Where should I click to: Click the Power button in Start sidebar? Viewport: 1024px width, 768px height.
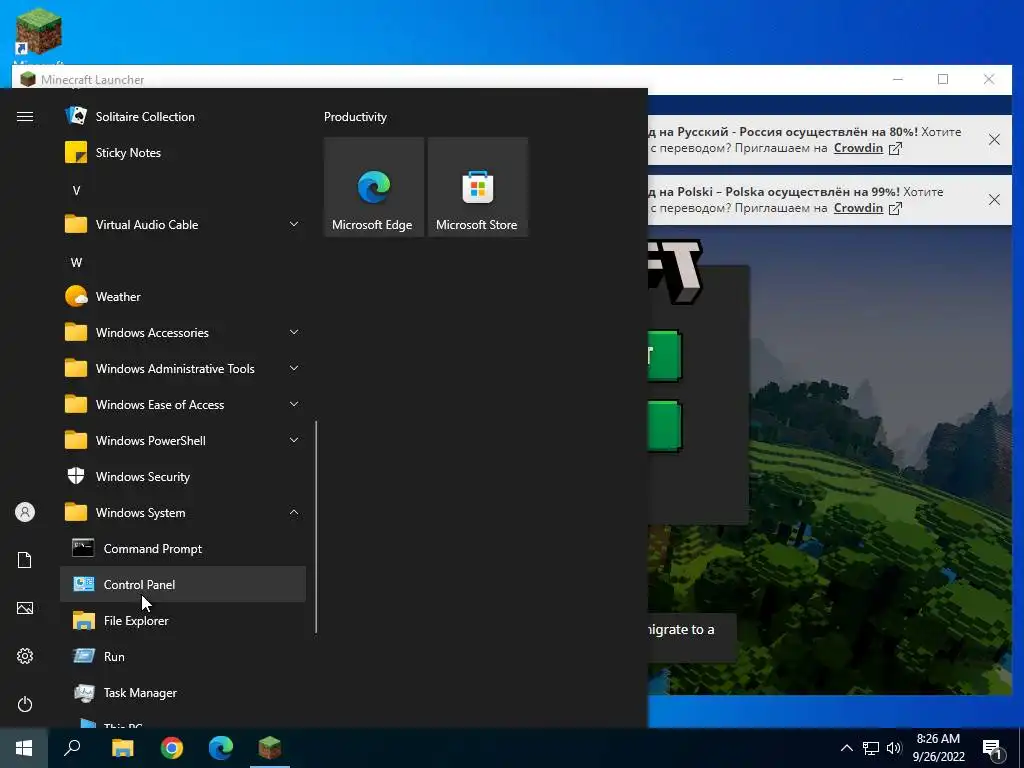click(25, 704)
